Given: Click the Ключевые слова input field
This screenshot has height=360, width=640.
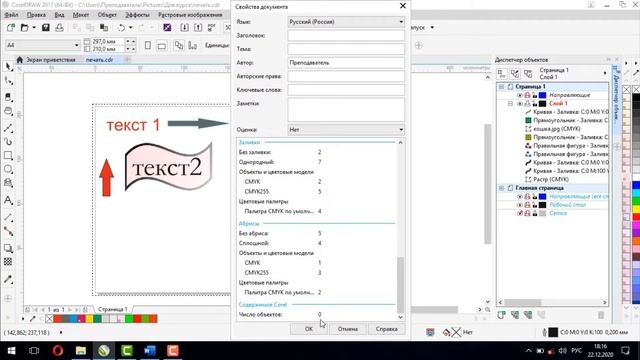Looking at the screenshot, I should pyautogui.click(x=346, y=90).
